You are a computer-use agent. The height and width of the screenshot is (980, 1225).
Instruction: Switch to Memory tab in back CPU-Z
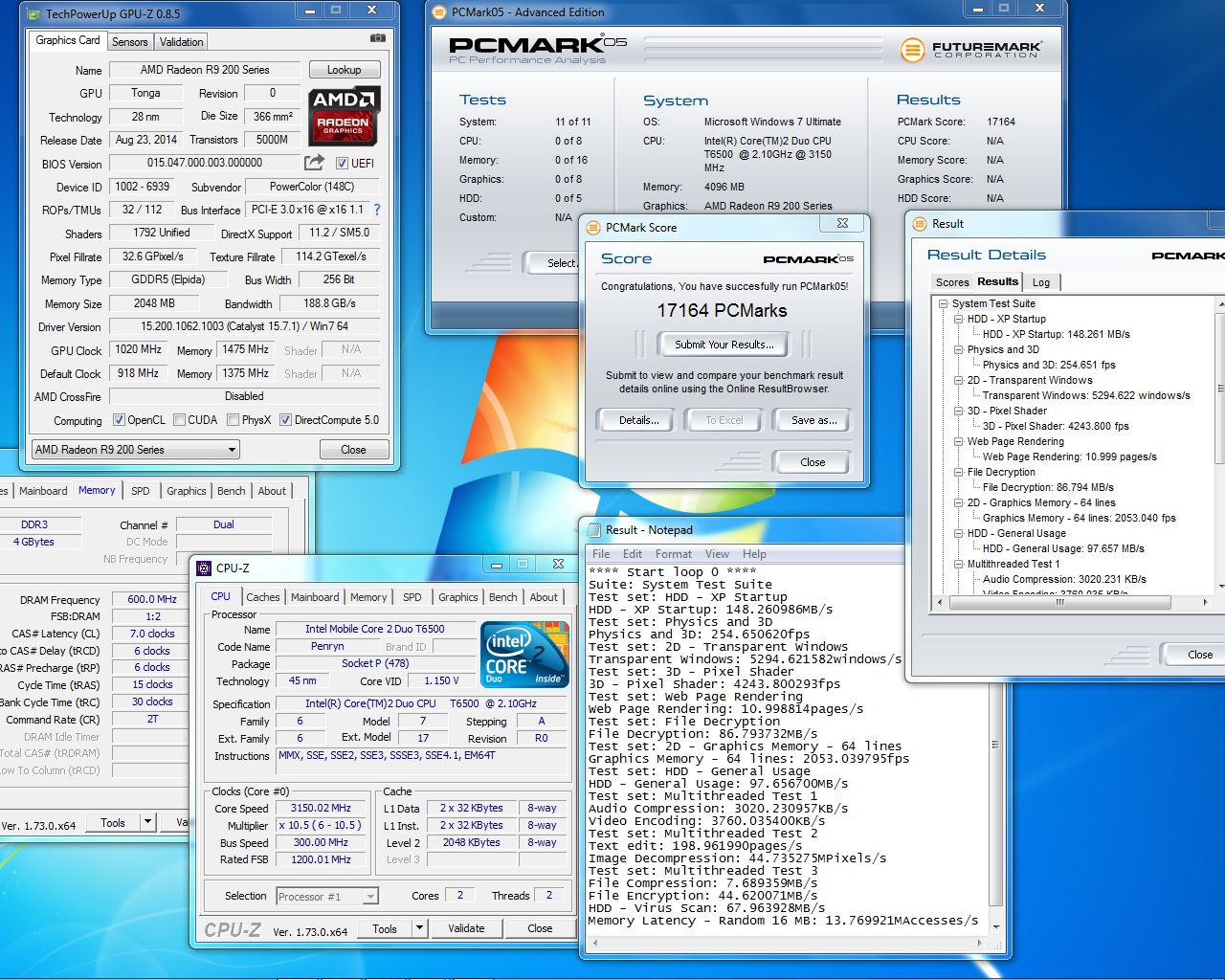tap(97, 490)
